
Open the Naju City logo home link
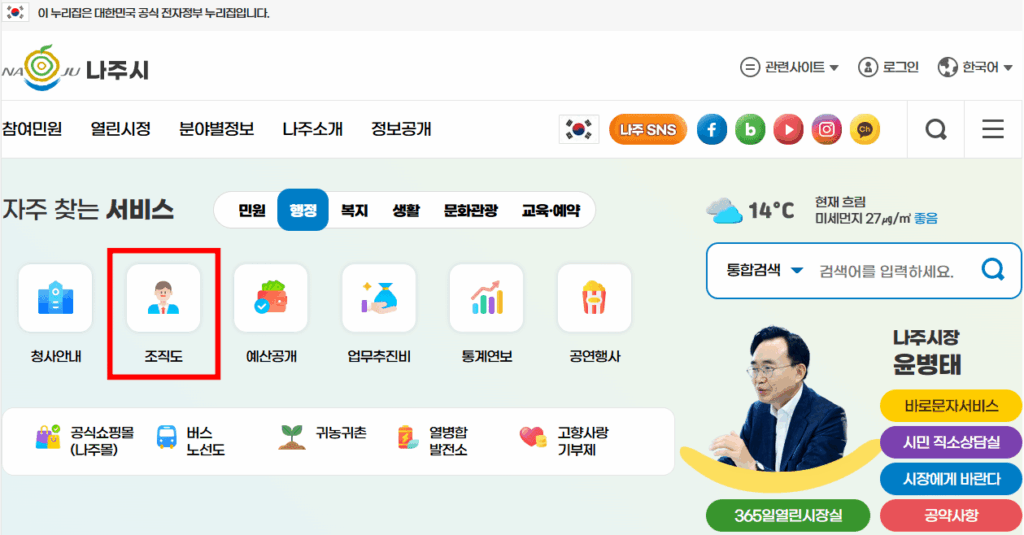tap(76, 68)
